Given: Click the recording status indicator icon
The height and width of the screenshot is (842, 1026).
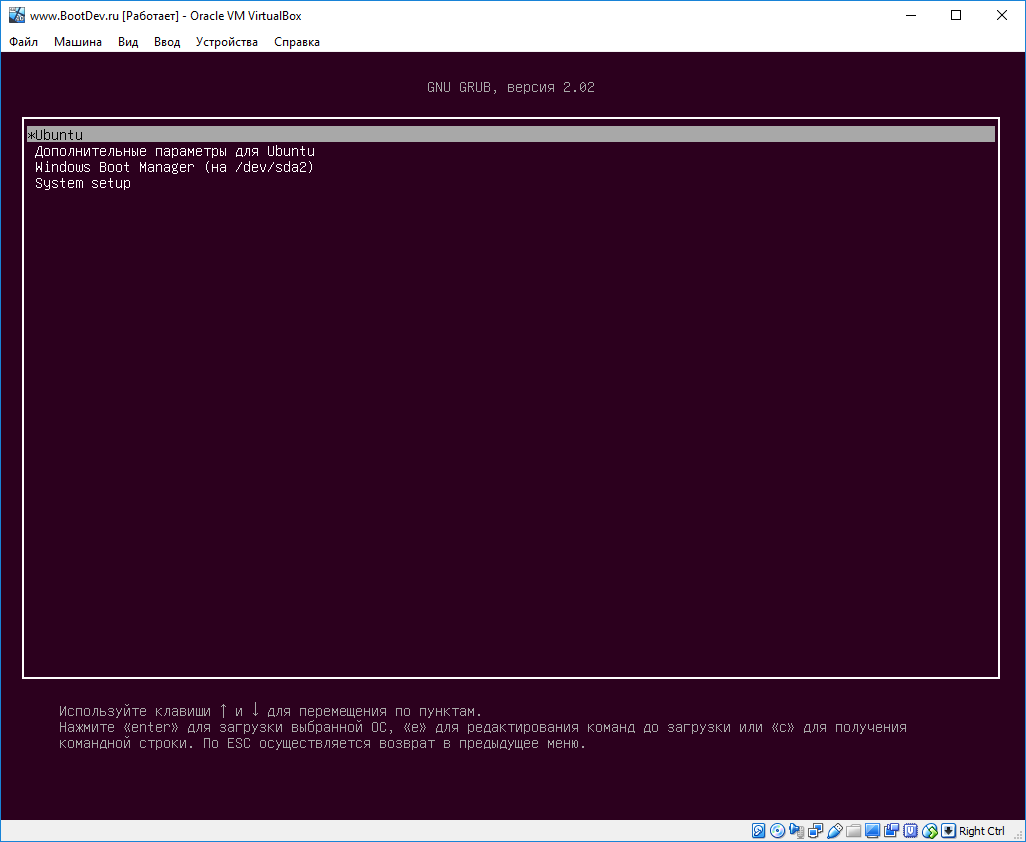Looking at the screenshot, I should 891,831.
